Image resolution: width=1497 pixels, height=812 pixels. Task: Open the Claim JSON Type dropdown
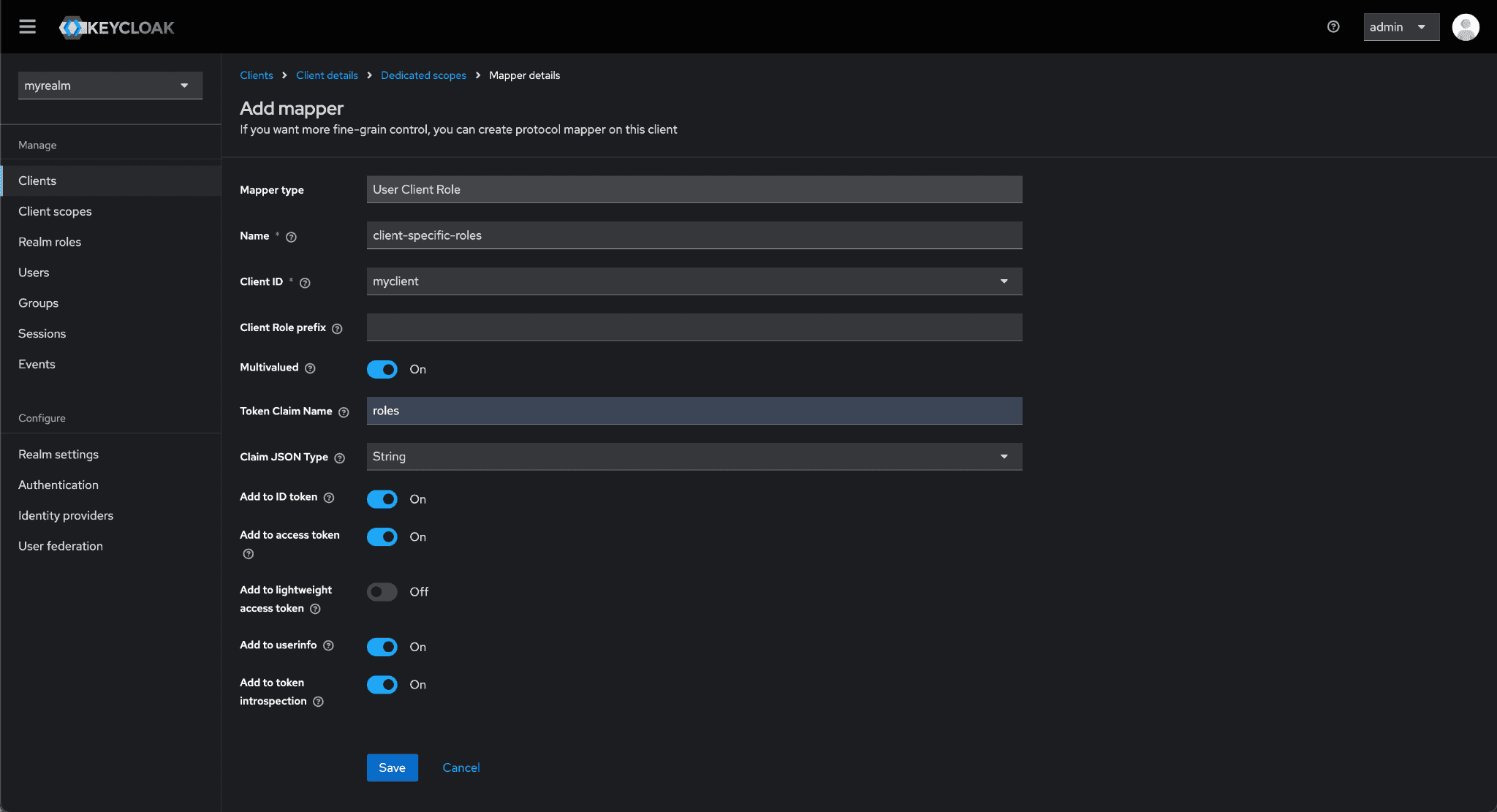tap(693, 457)
